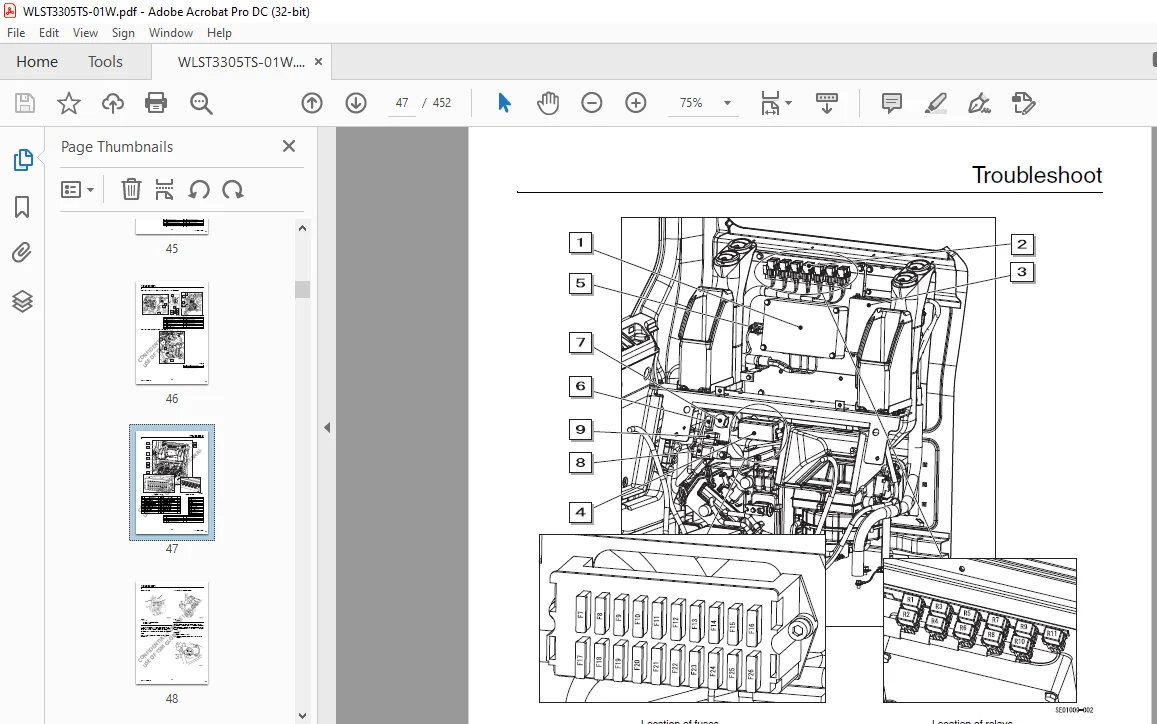Open the Help menu
The image size is (1157, 724).
[219, 32]
